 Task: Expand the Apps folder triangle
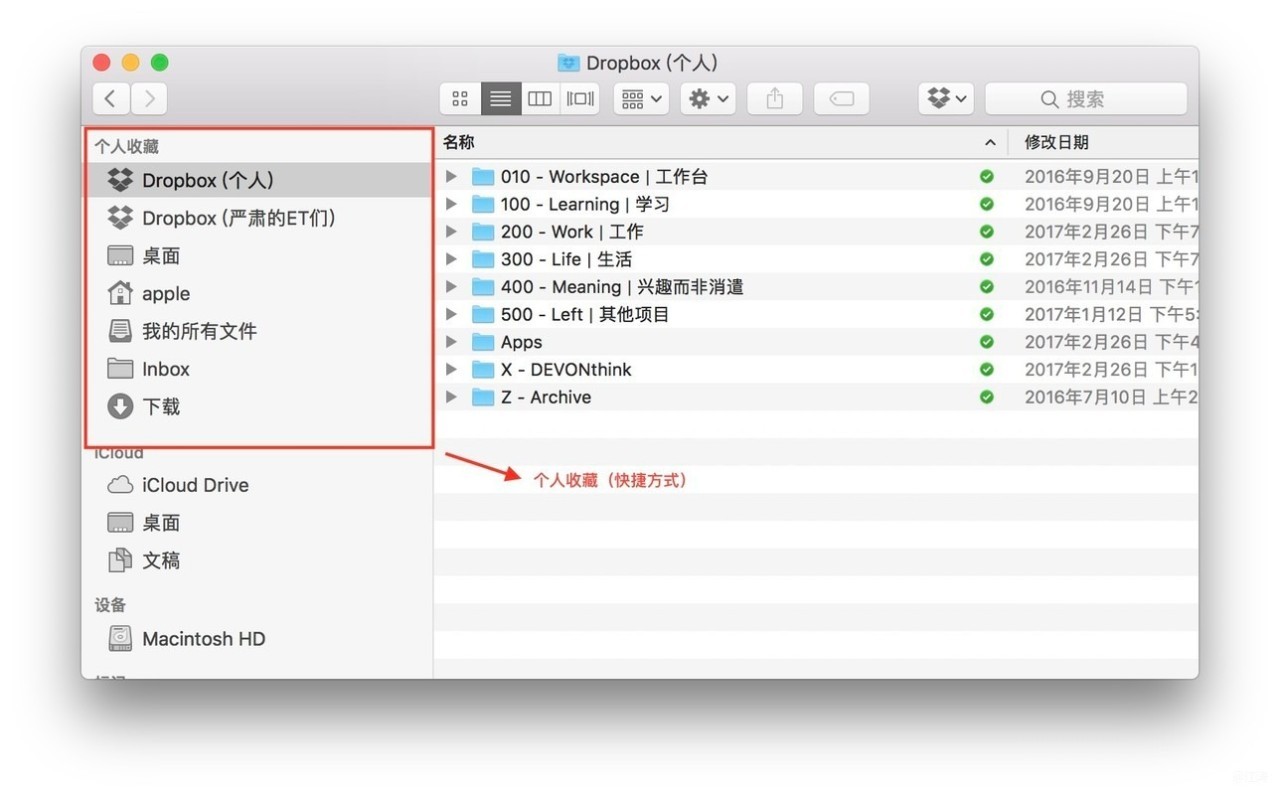[x=451, y=342]
